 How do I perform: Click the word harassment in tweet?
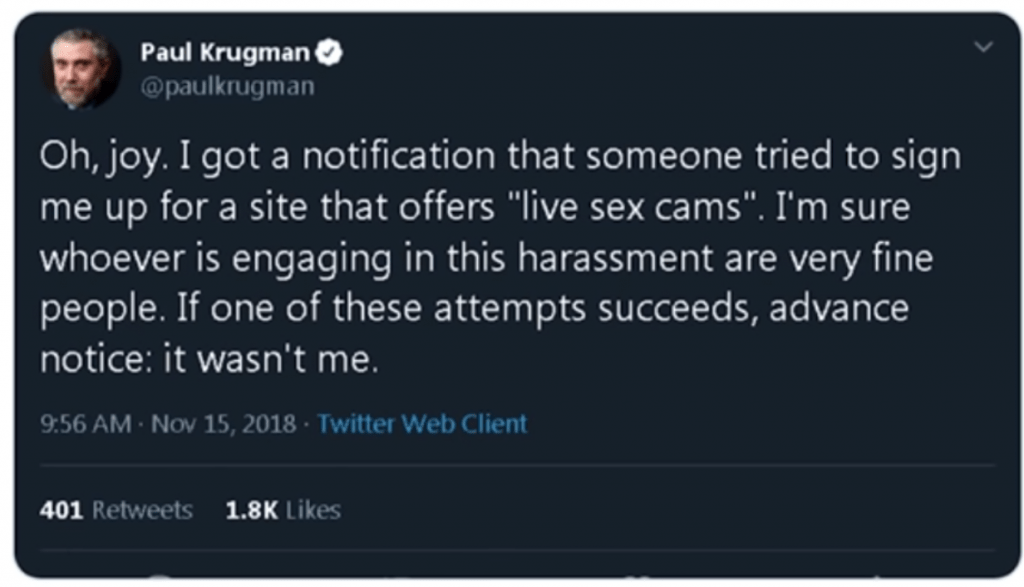pos(615,257)
